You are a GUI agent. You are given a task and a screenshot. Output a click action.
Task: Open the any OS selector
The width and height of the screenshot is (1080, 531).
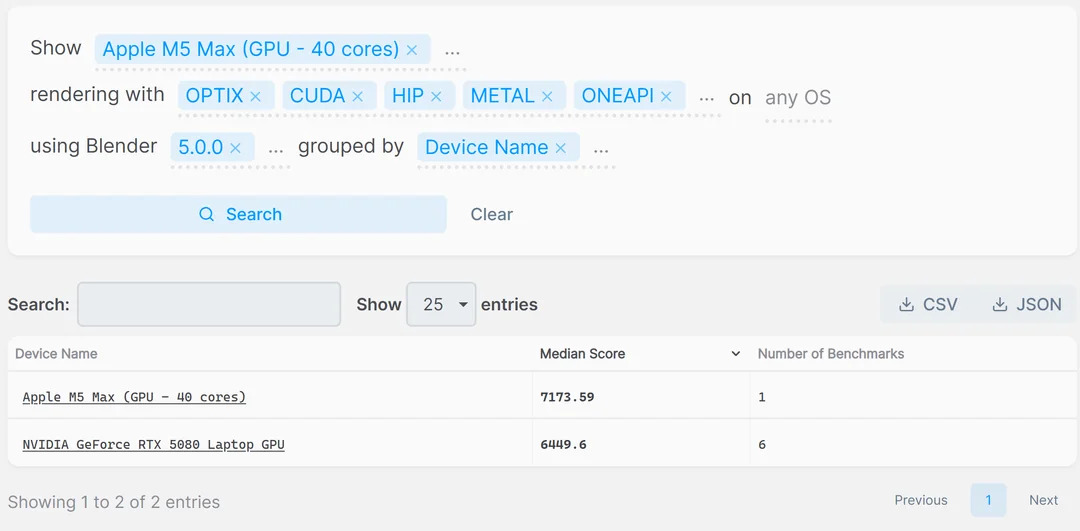click(798, 97)
